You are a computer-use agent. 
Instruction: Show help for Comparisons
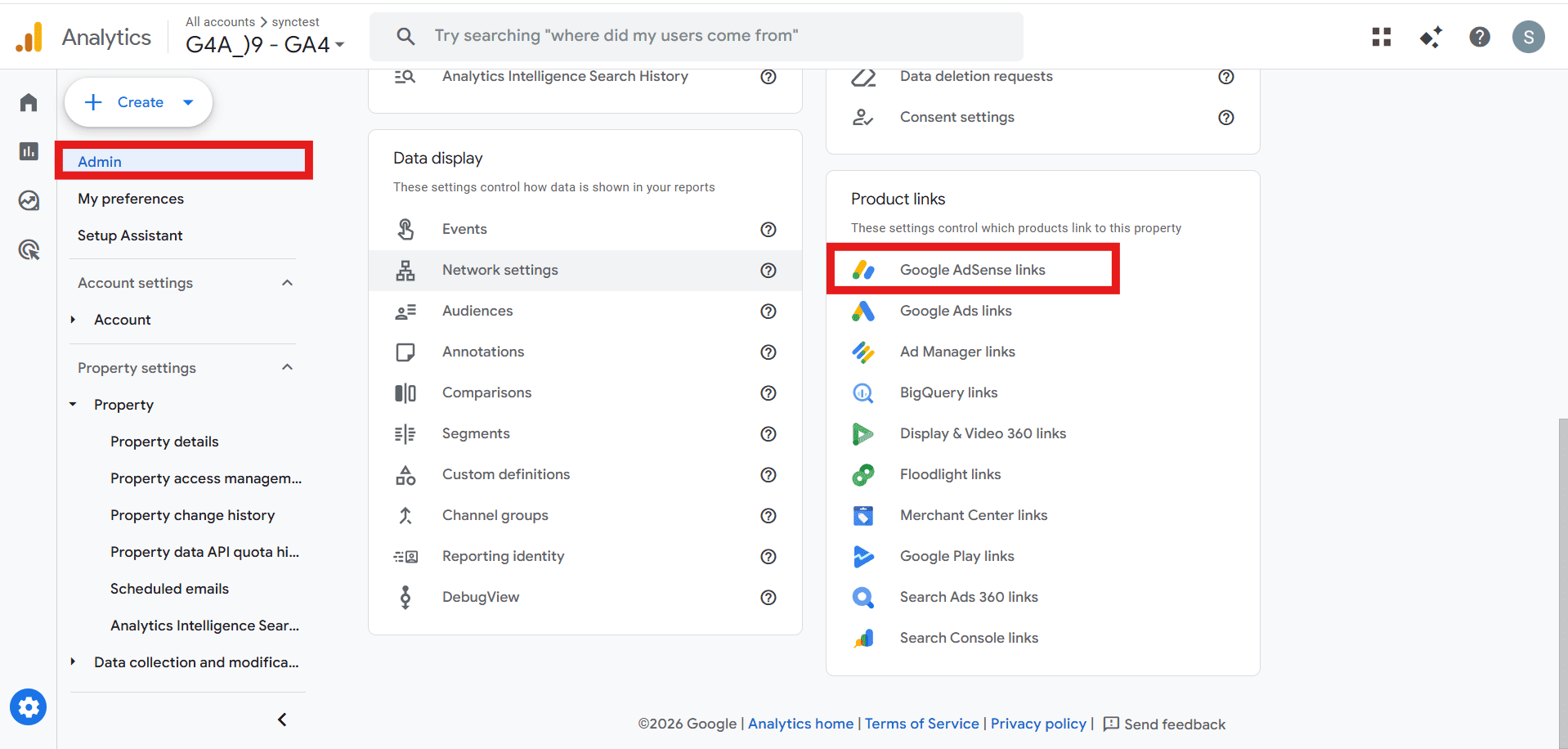(x=768, y=393)
